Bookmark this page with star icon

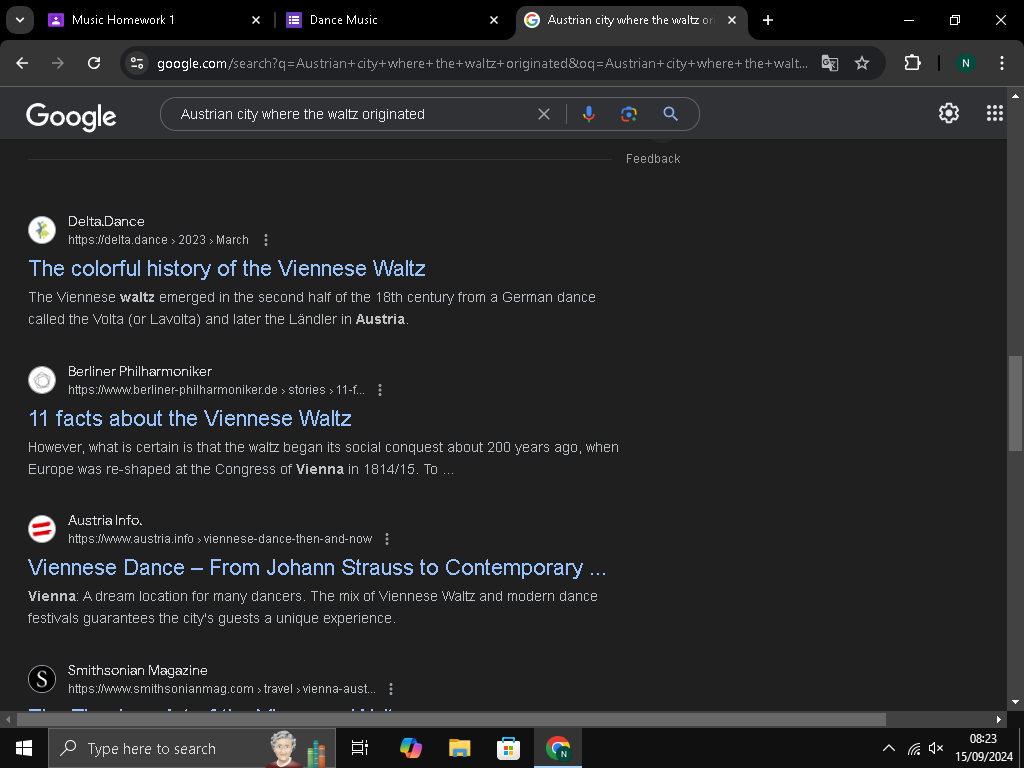862,63
